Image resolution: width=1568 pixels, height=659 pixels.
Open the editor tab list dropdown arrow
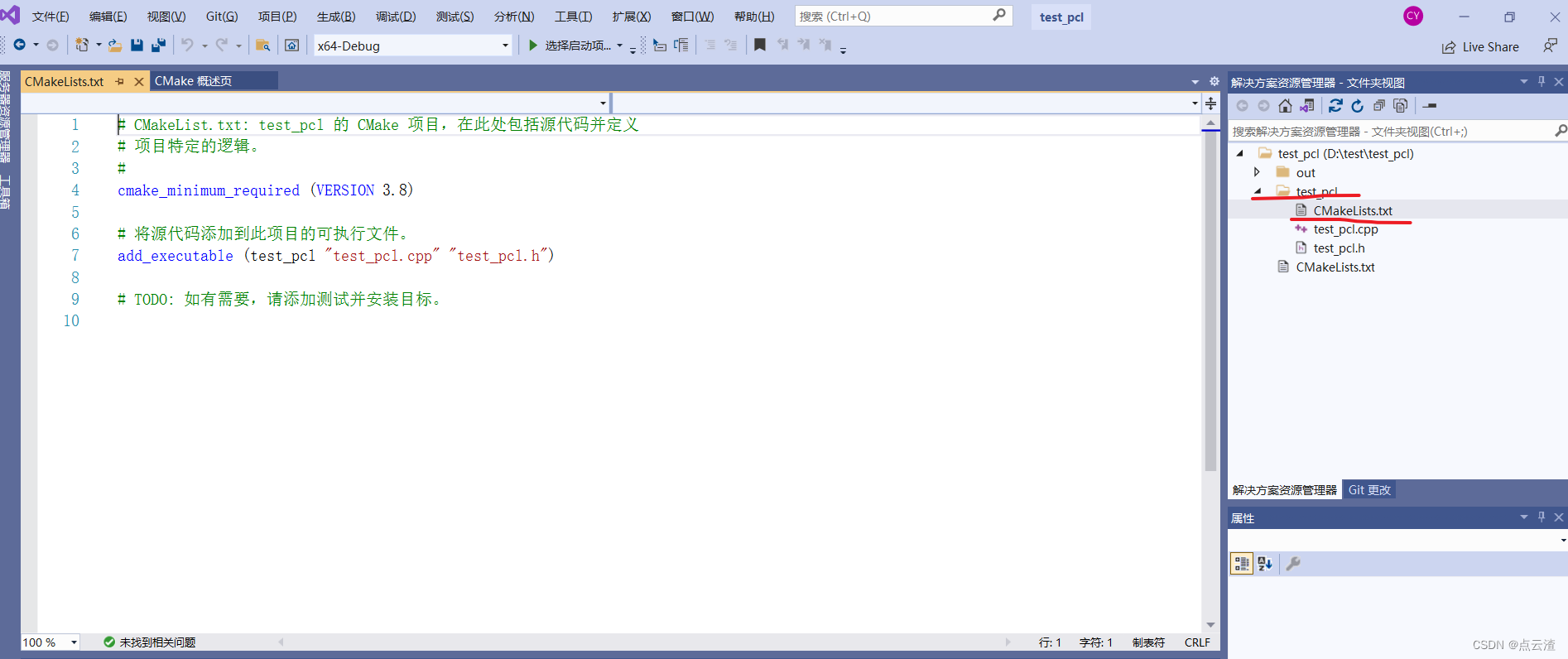pos(1195,81)
